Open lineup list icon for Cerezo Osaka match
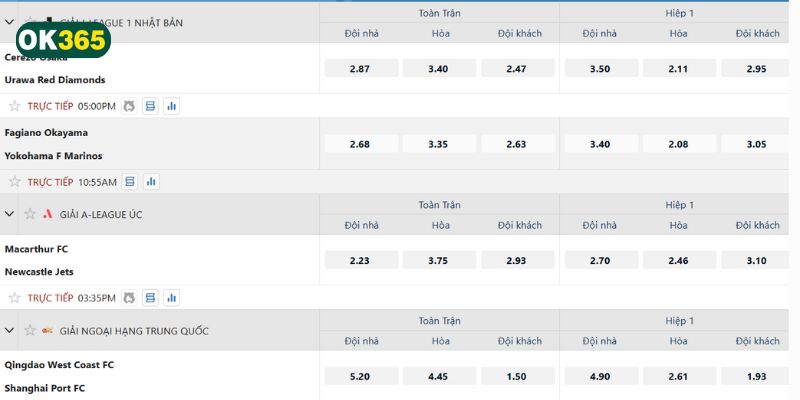The image size is (800, 400). tap(151, 106)
